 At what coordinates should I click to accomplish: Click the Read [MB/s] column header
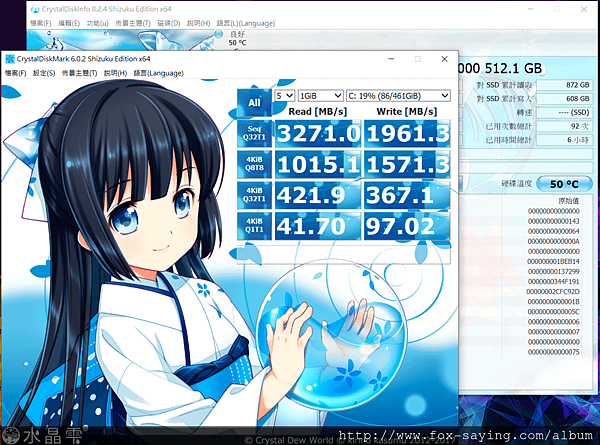click(x=318, y=111)
